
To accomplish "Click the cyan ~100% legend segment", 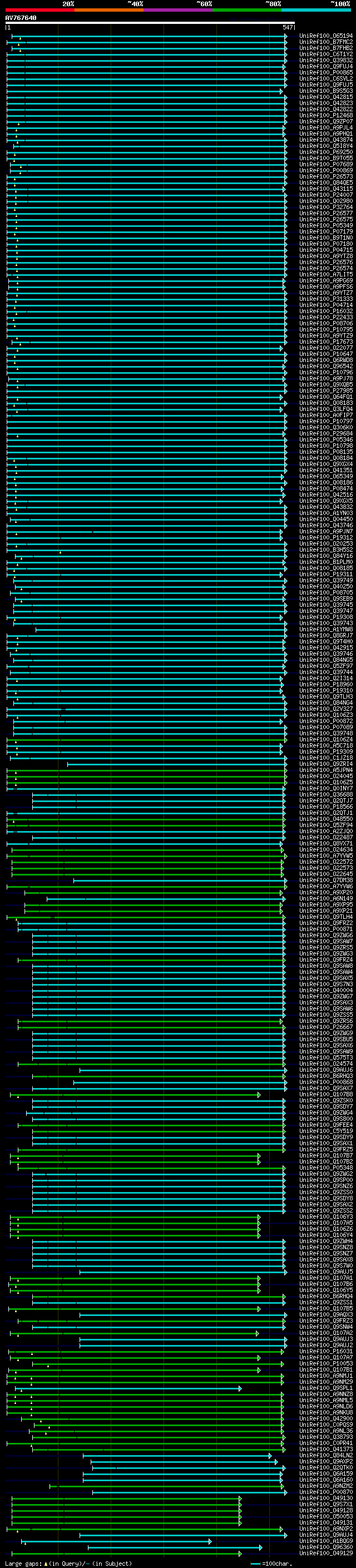I will [317, 10].
